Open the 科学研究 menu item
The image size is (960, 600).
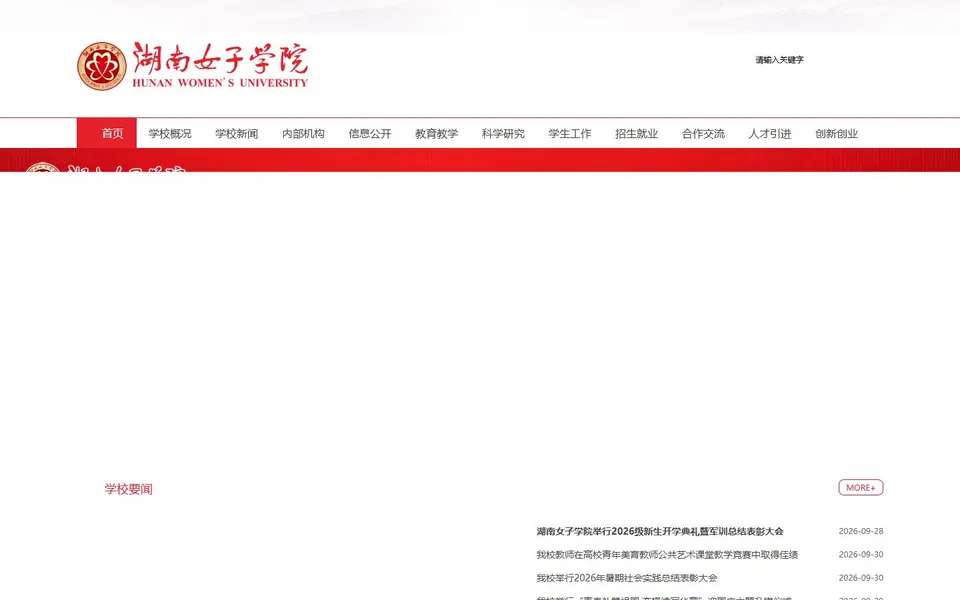coord(503,133)
